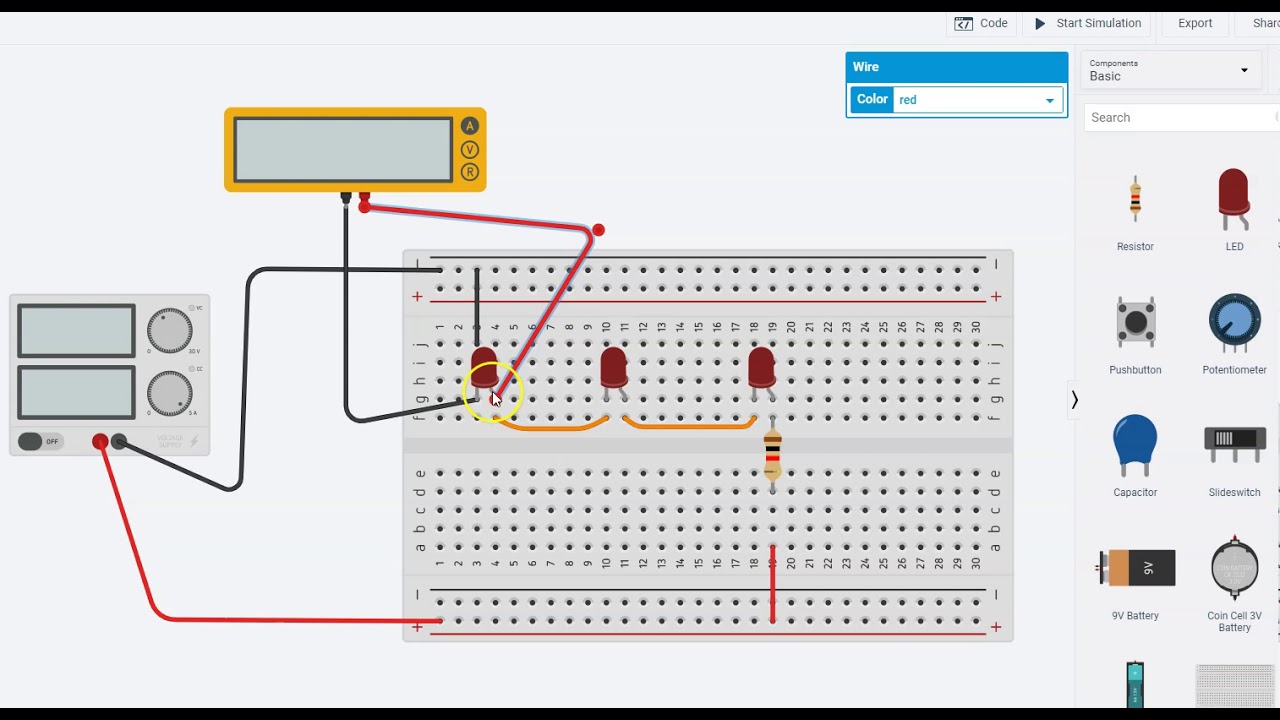The image size is (1280, 720).
Task: Click the power supply current knob
Action: click(x=169, y=393)
